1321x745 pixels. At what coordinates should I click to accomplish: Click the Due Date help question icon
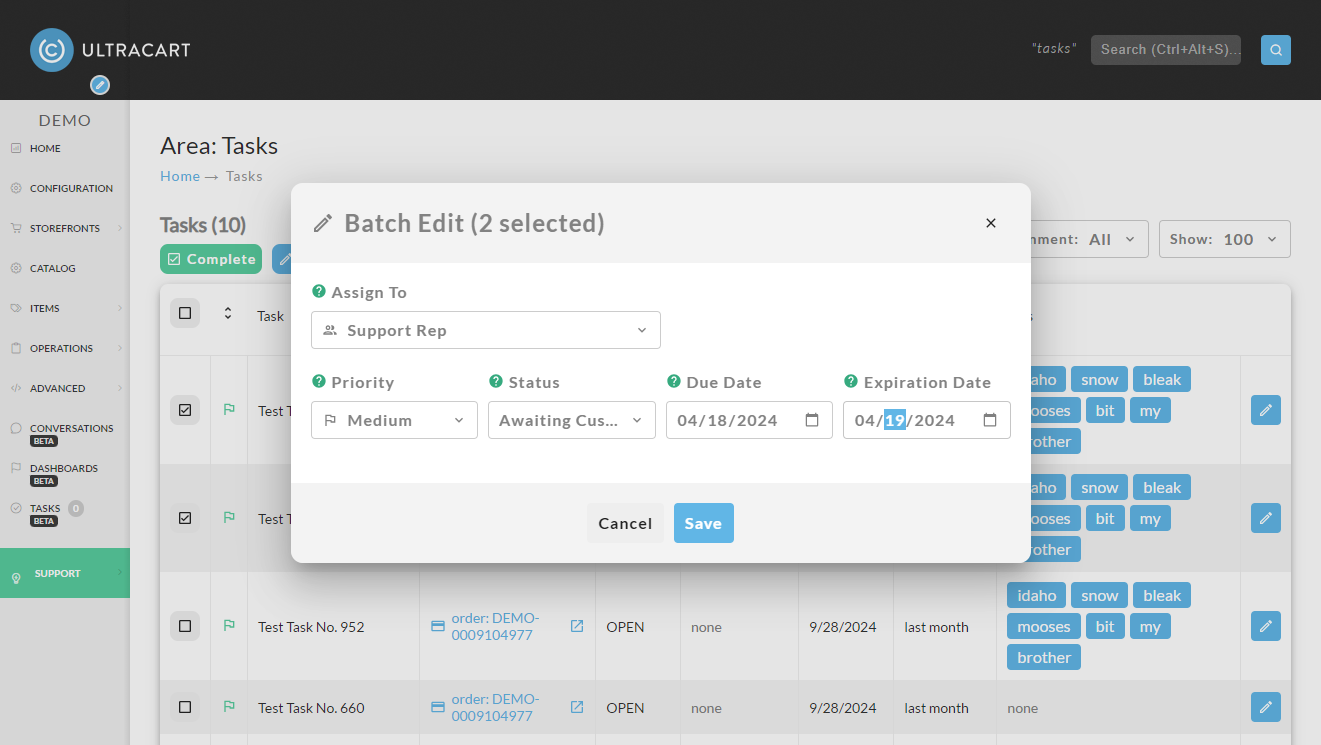coord(674,382)
